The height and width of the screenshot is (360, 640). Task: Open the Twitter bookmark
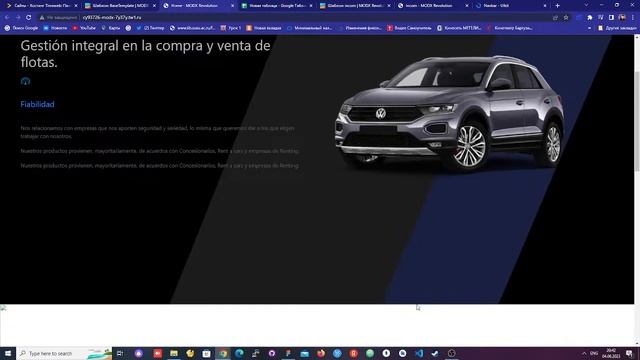[150, 28]
